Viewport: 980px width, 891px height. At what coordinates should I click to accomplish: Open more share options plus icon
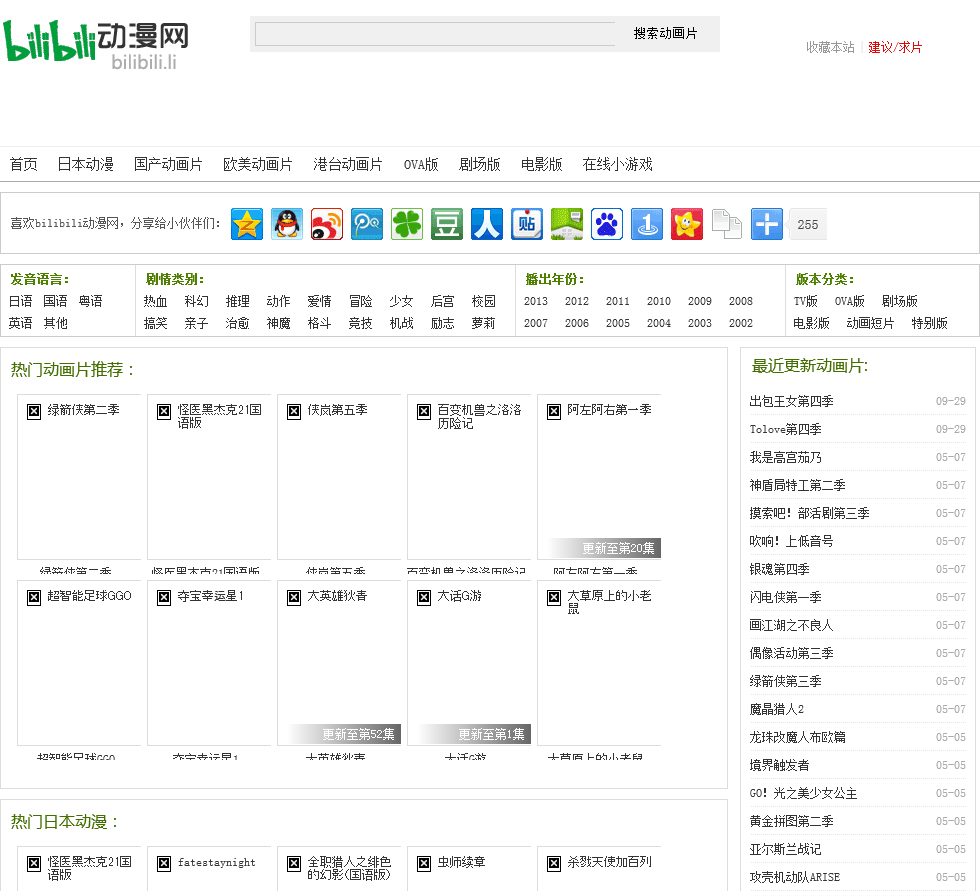(767, 224)
